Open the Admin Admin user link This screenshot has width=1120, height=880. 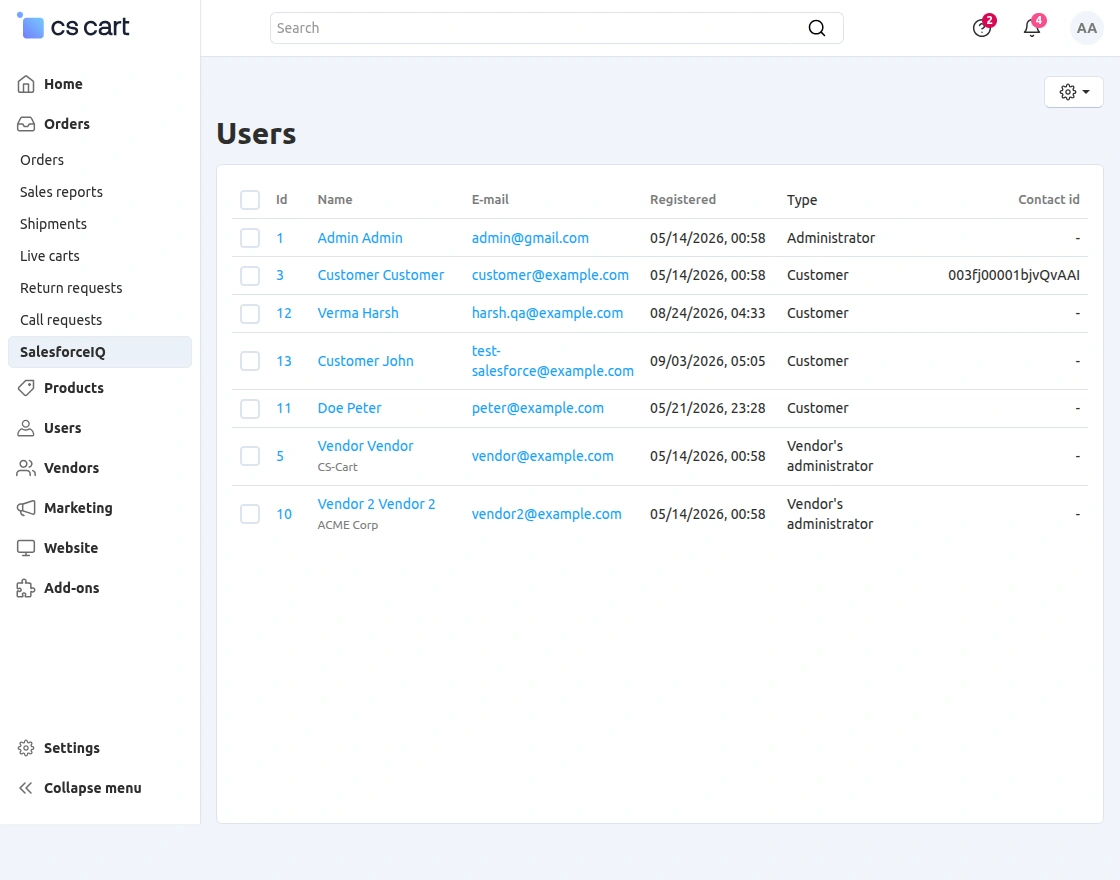pos(360,238)
